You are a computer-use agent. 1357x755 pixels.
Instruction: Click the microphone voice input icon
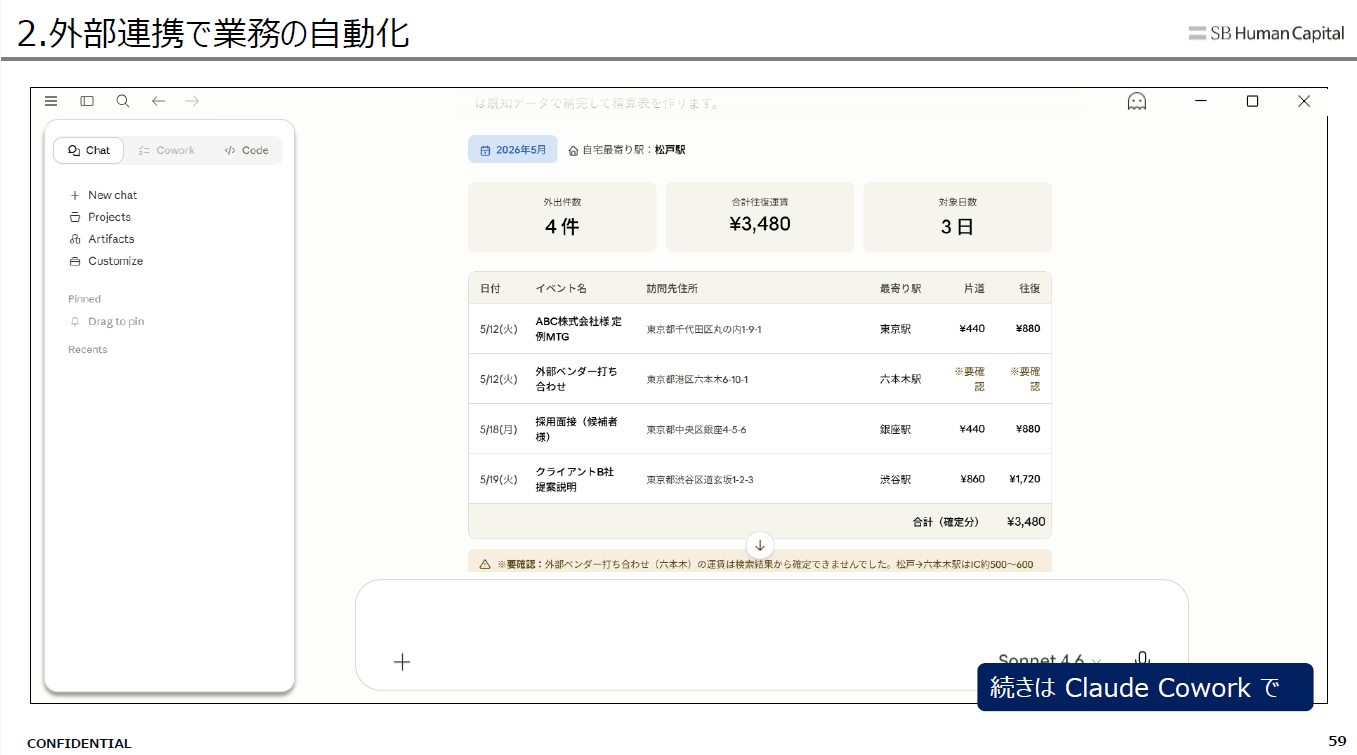tap(1143, 659)
